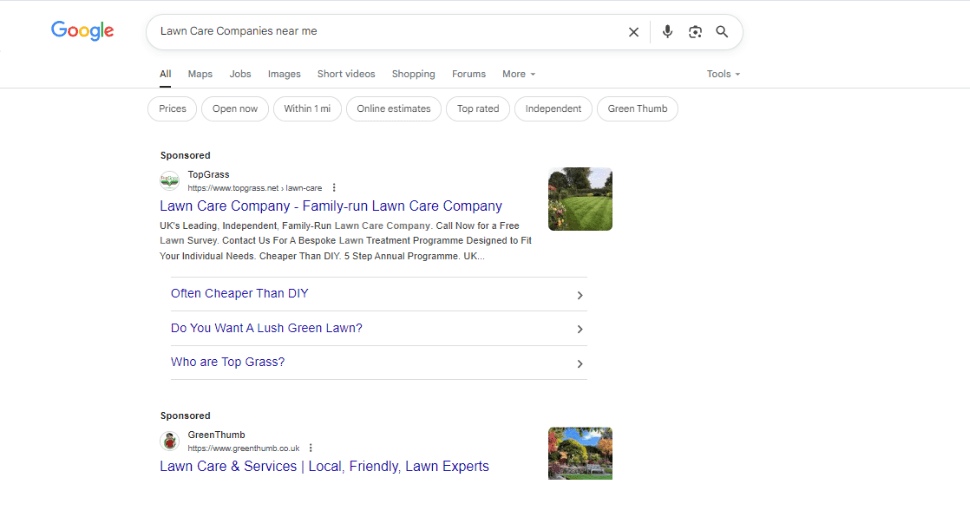
Task: Apply the Top rated filter chip
Action: (478, 109)
